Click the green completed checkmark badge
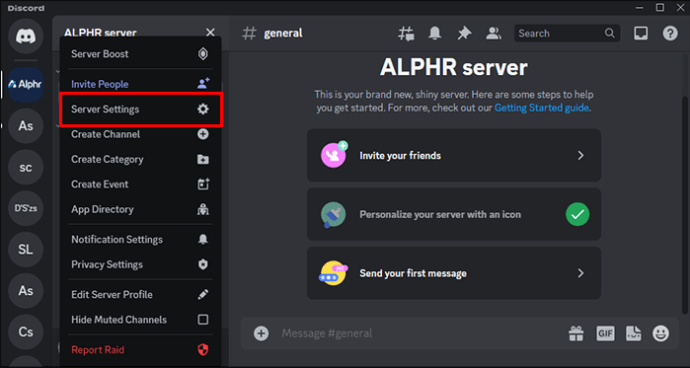Viewport: 690px width, 368px height. click(577, 214)
